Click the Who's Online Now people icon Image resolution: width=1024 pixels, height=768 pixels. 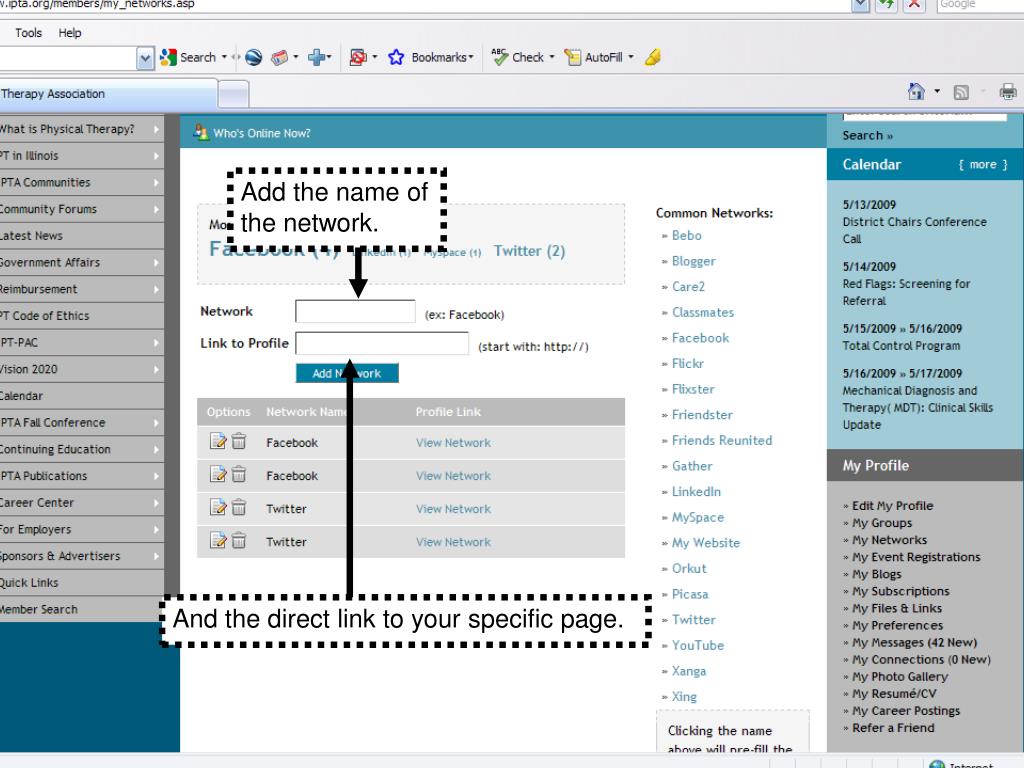(x=200, y=133)
